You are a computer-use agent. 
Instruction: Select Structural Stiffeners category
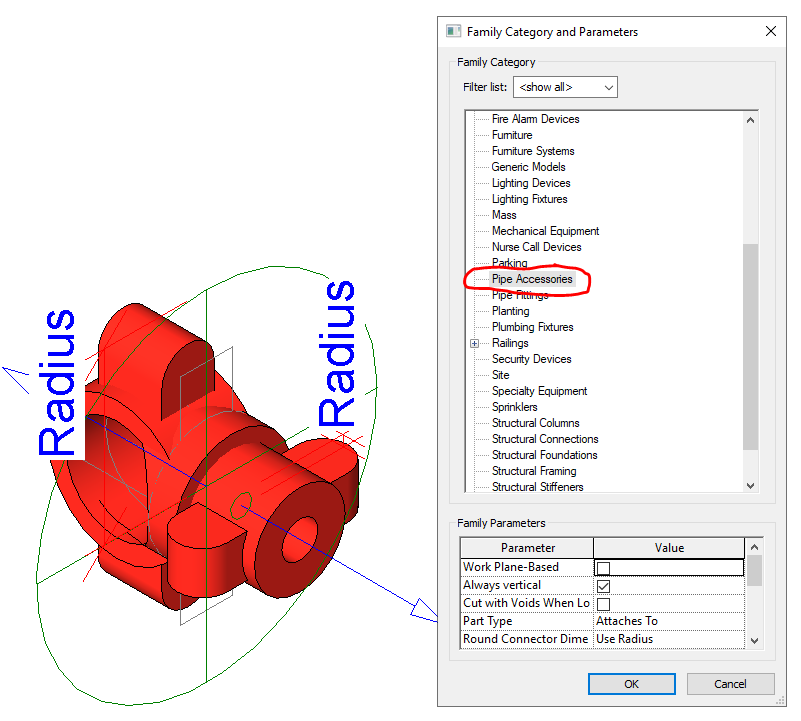pyautogui.click(x=537, y=487)
